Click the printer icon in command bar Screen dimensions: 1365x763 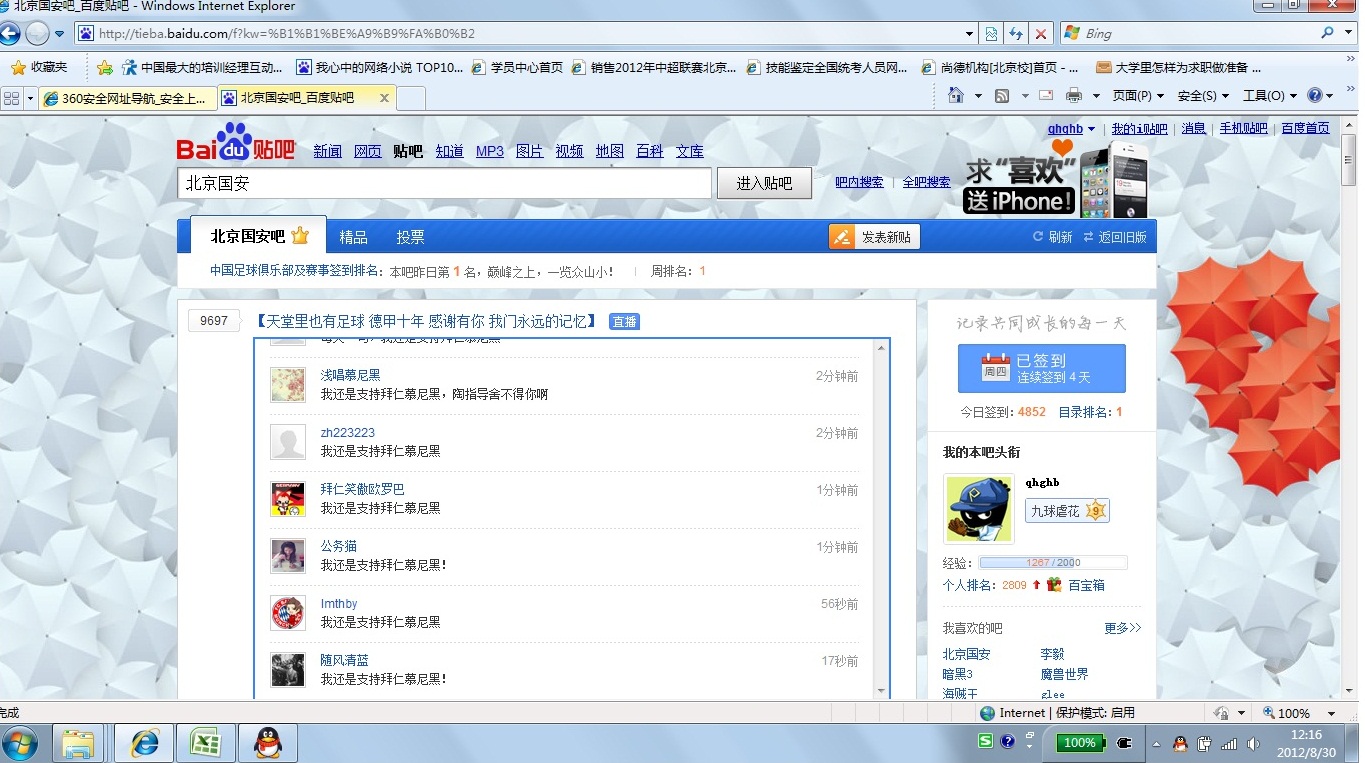pos(1074,96)
